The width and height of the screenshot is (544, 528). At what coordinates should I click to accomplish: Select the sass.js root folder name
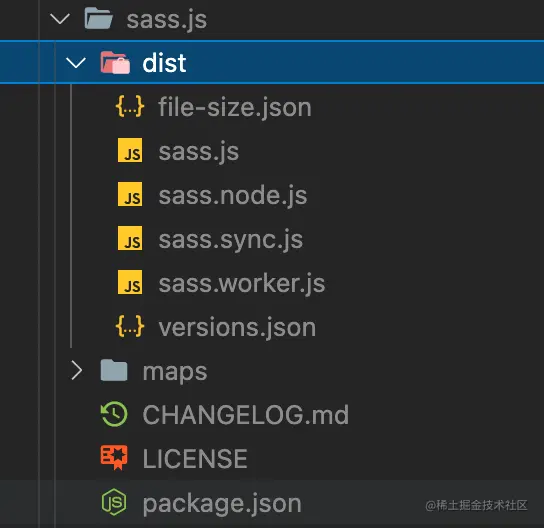[x=167, y=20]
